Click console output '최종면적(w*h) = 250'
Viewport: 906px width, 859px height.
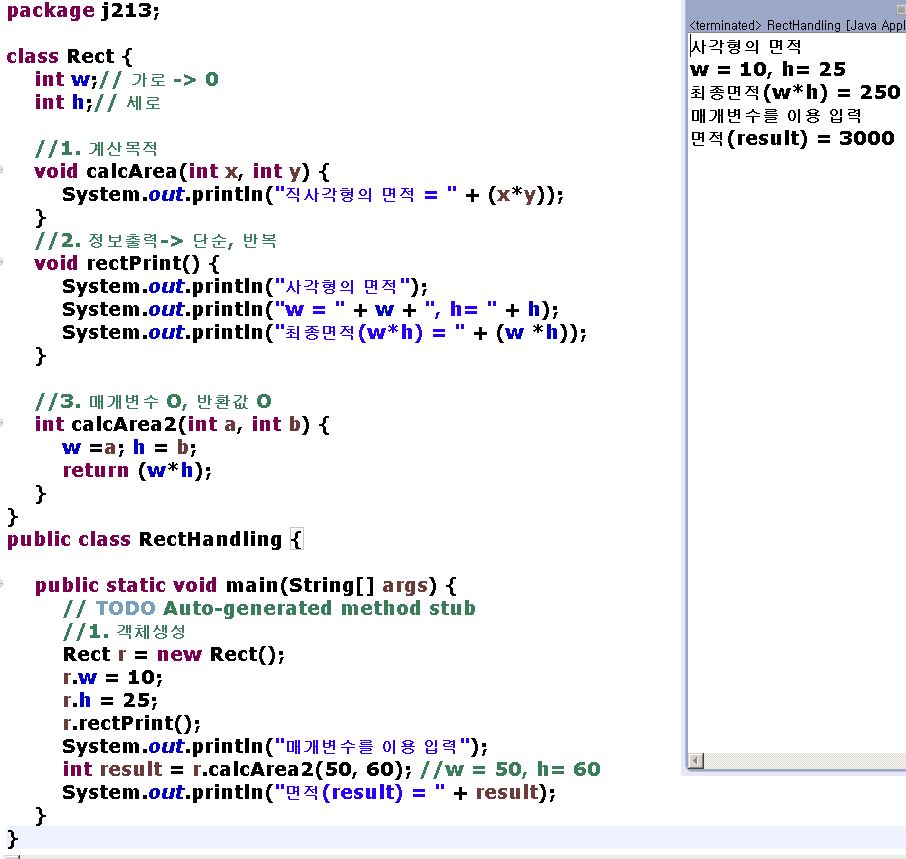click(795, 92)
